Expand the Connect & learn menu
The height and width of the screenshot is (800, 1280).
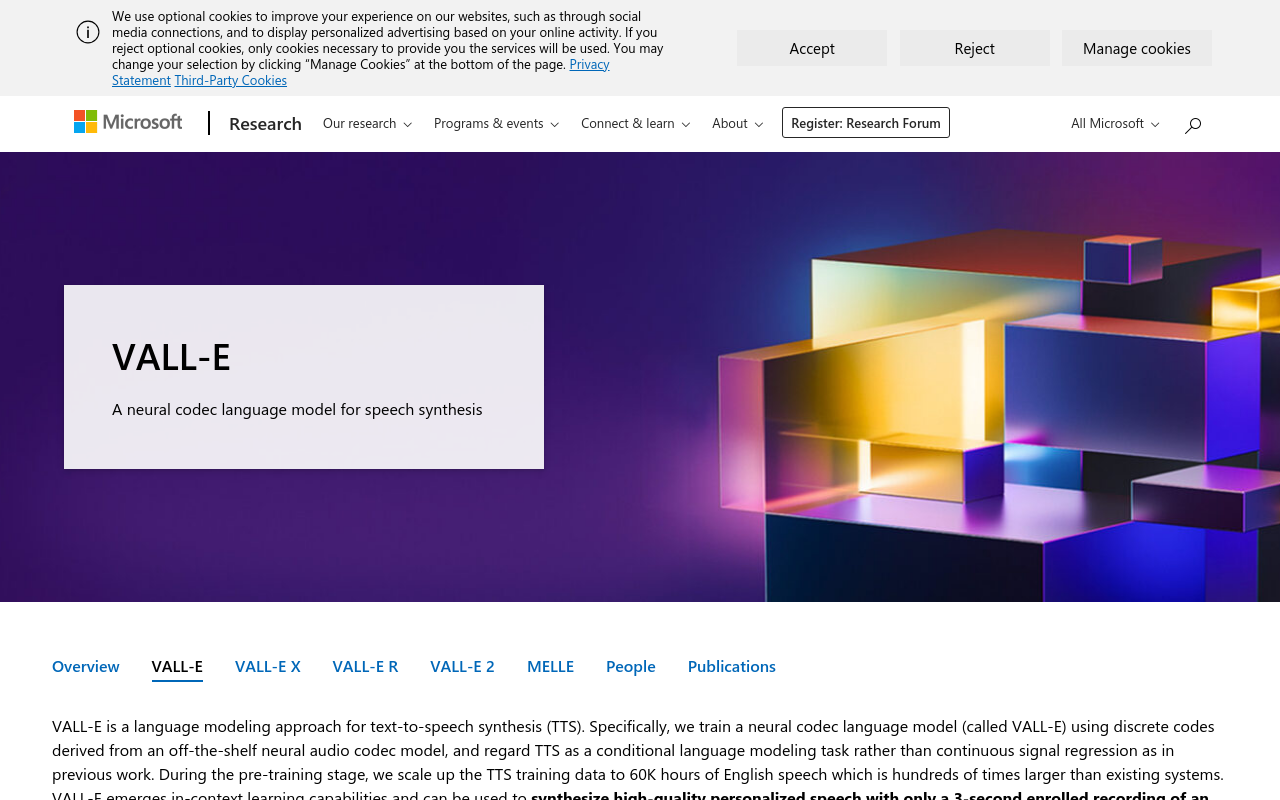(635, 123)
